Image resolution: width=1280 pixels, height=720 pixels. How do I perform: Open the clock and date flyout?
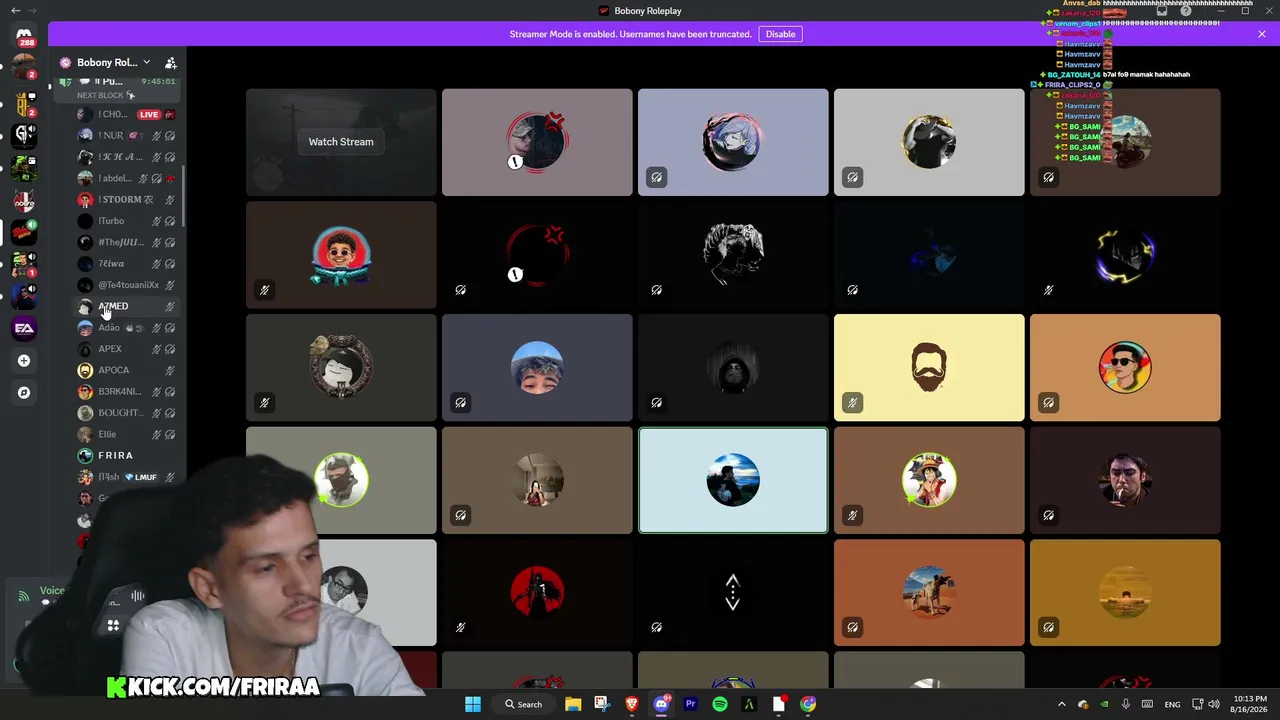coord(1247,704)
